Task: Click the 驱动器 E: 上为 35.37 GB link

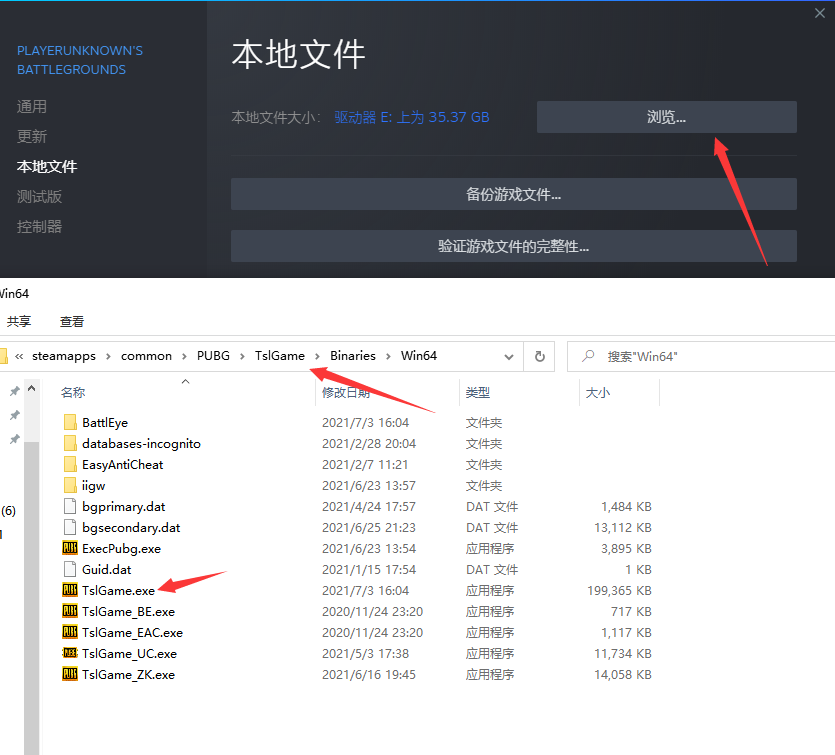Action: [x=412, y=117]
